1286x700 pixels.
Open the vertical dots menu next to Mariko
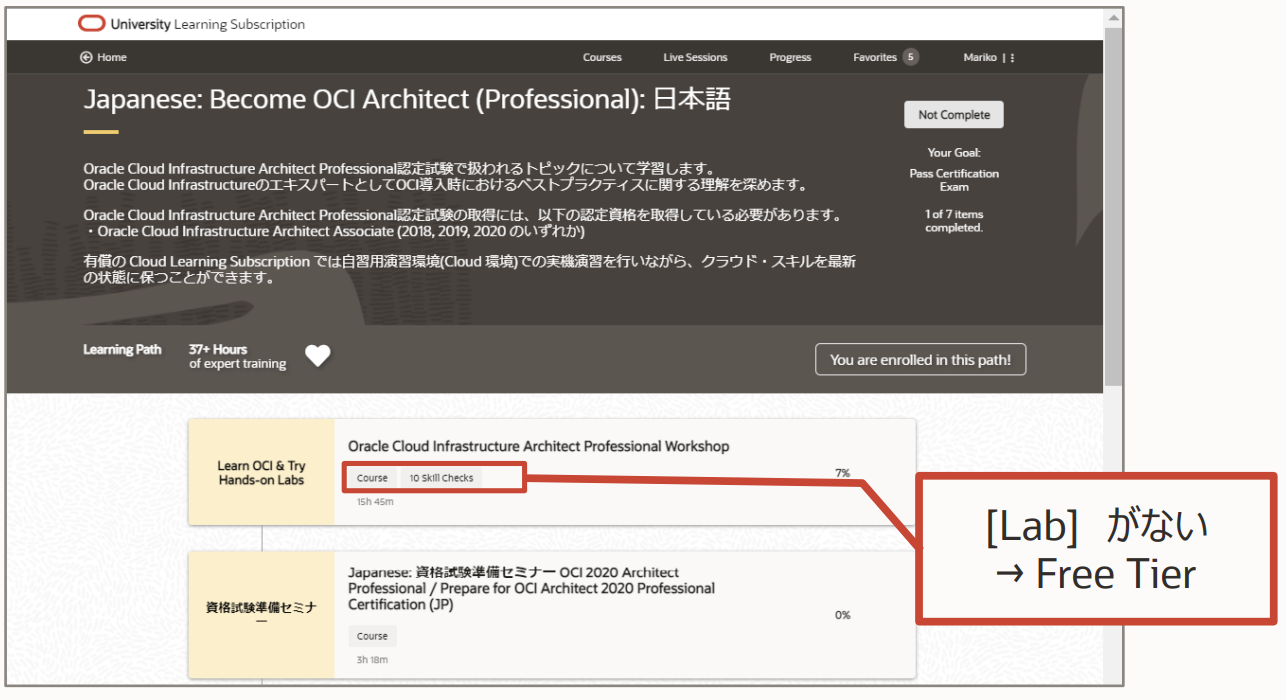click(x=1012, y=58)
